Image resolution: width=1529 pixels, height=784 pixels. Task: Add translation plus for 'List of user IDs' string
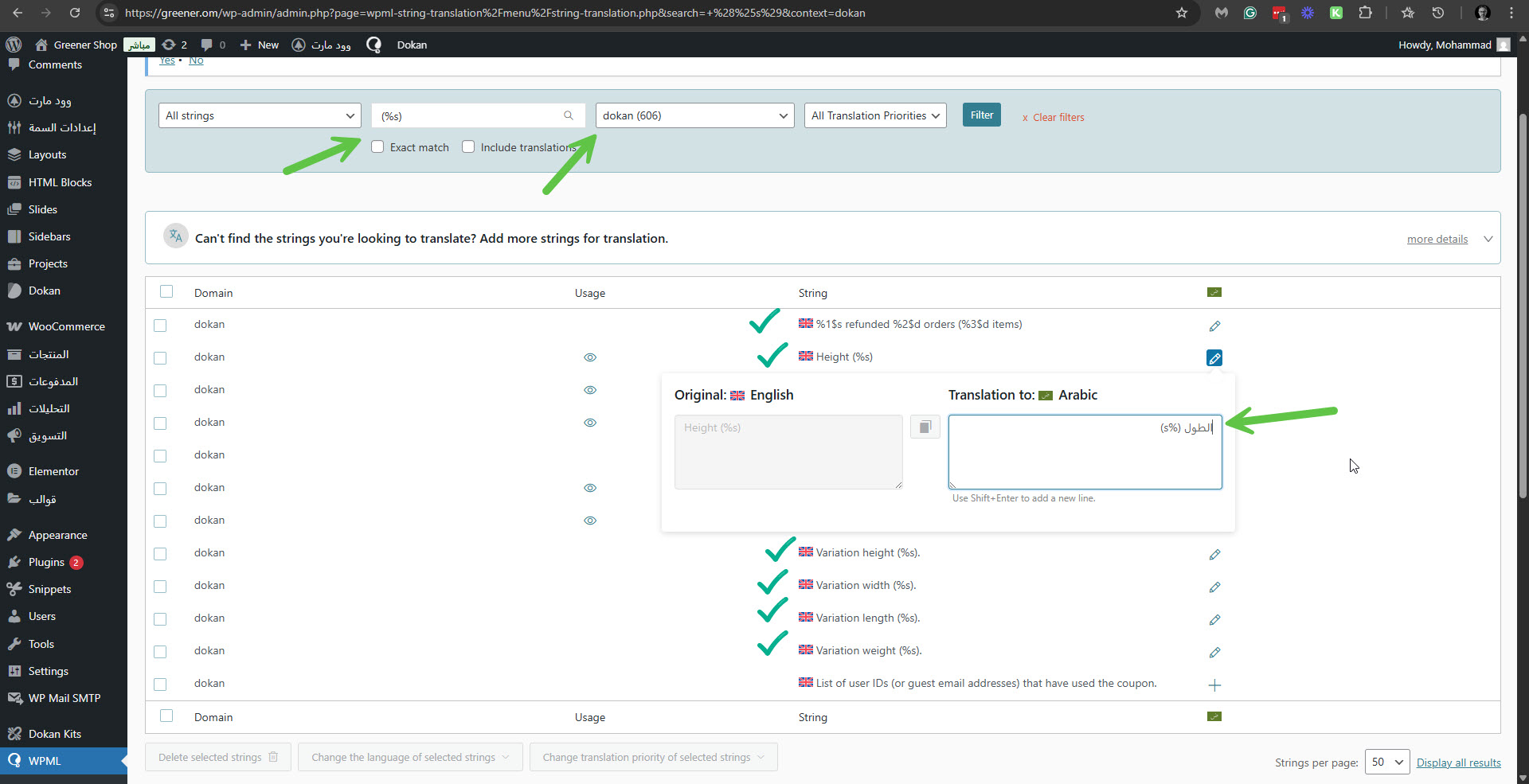1214,685
